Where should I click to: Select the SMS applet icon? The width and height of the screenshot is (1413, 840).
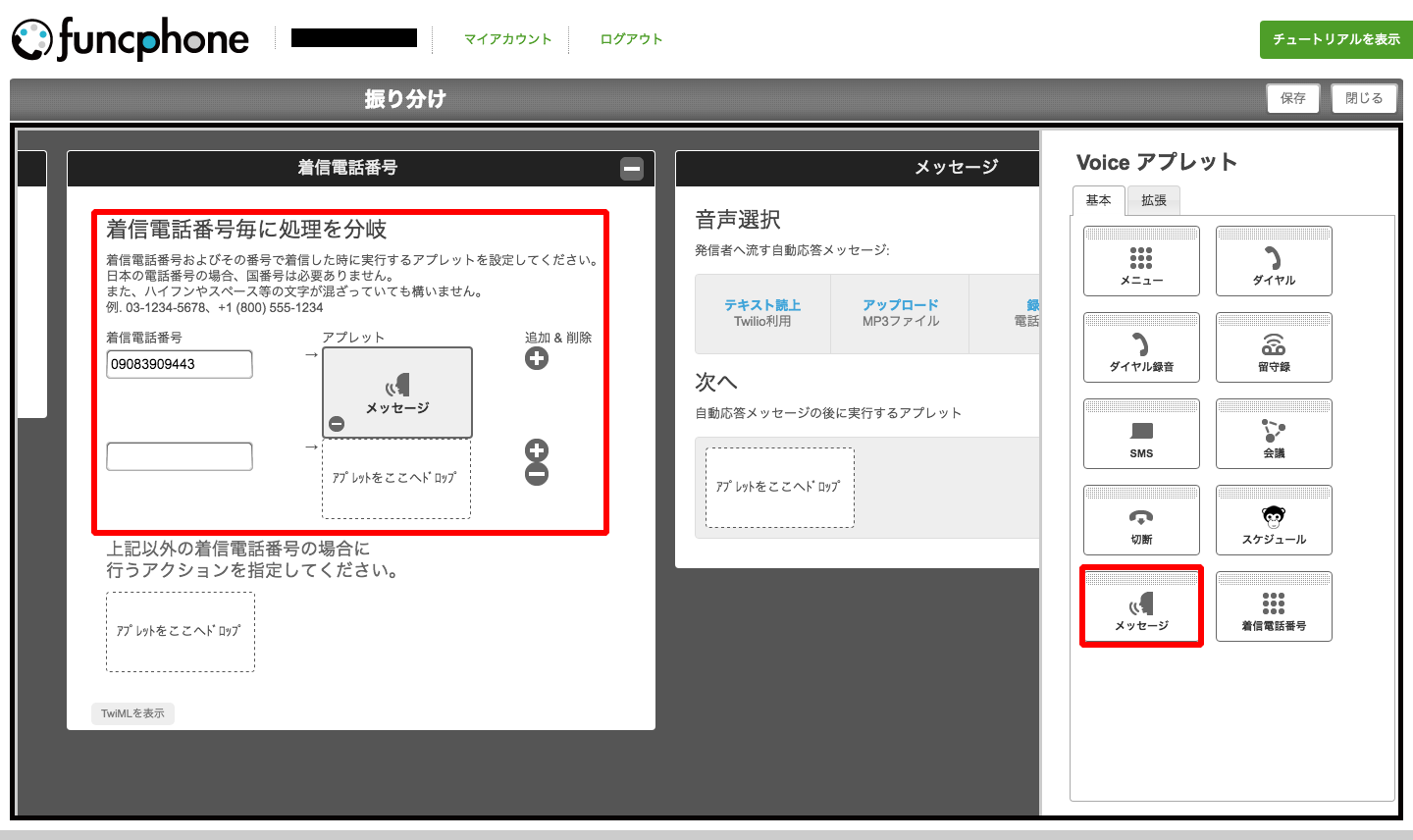click(1141, 435)
